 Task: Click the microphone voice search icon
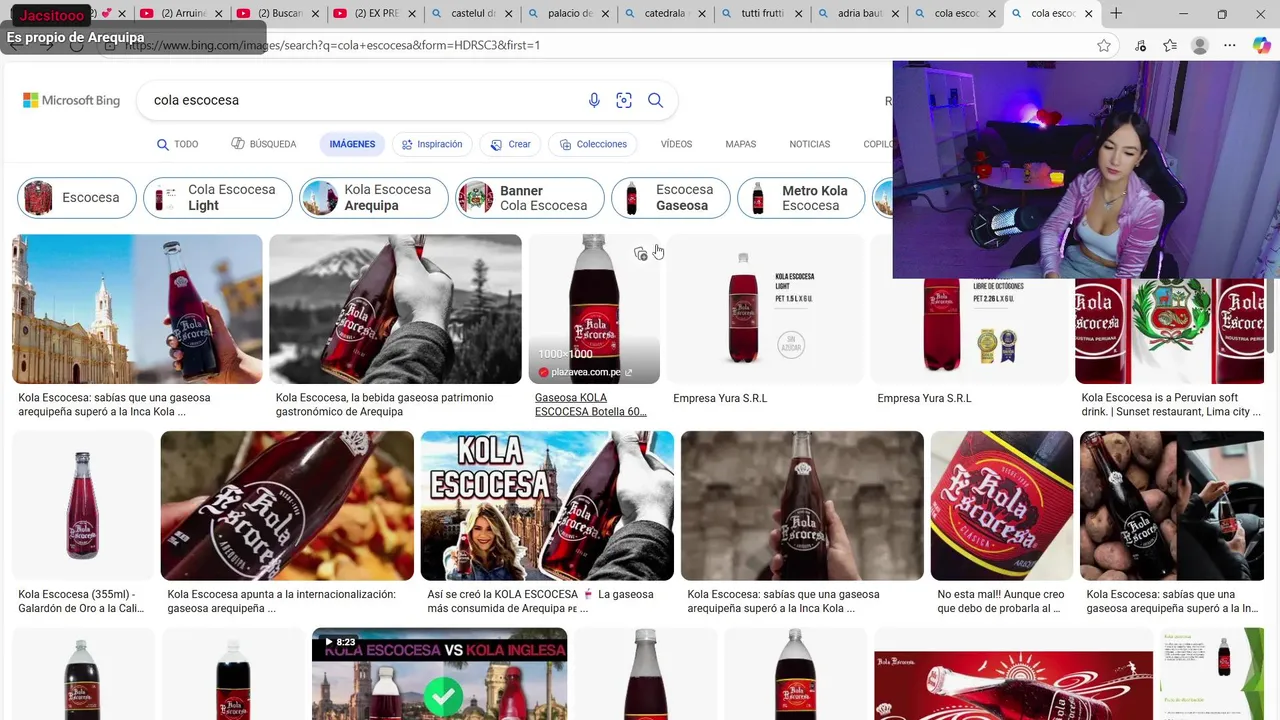pyautogui.click(x=594, y=100)
